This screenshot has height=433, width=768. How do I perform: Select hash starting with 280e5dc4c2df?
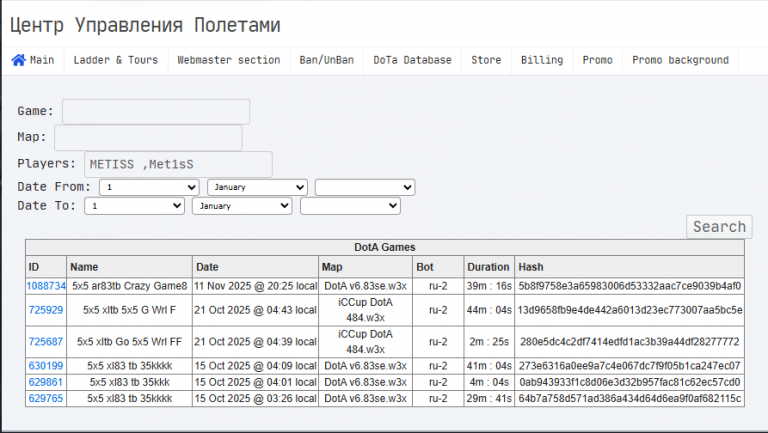[629, 342]
